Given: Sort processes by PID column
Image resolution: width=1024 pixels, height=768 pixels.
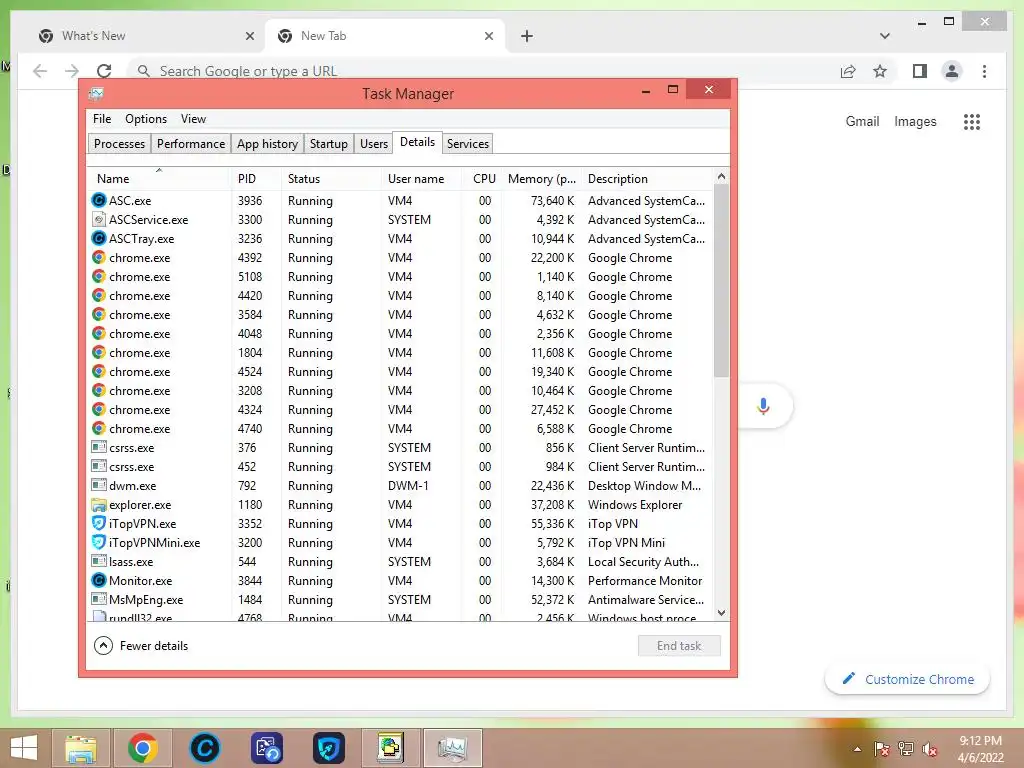Looking at the screenshot, I should 257,179.
